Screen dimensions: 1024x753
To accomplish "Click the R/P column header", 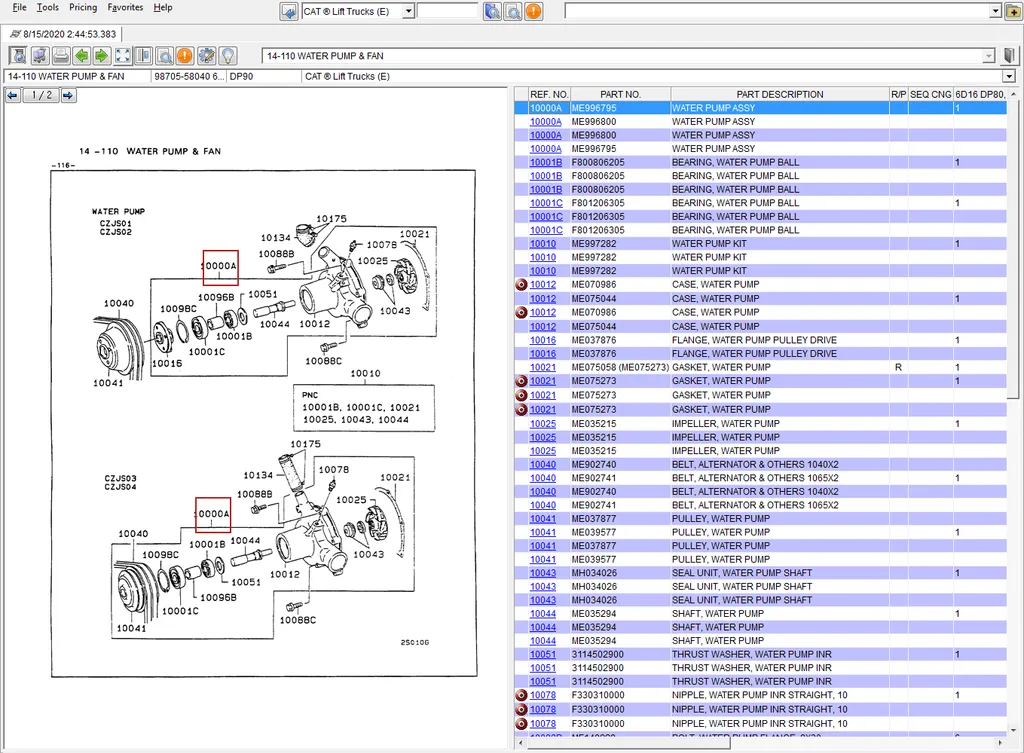I will 899,94.
